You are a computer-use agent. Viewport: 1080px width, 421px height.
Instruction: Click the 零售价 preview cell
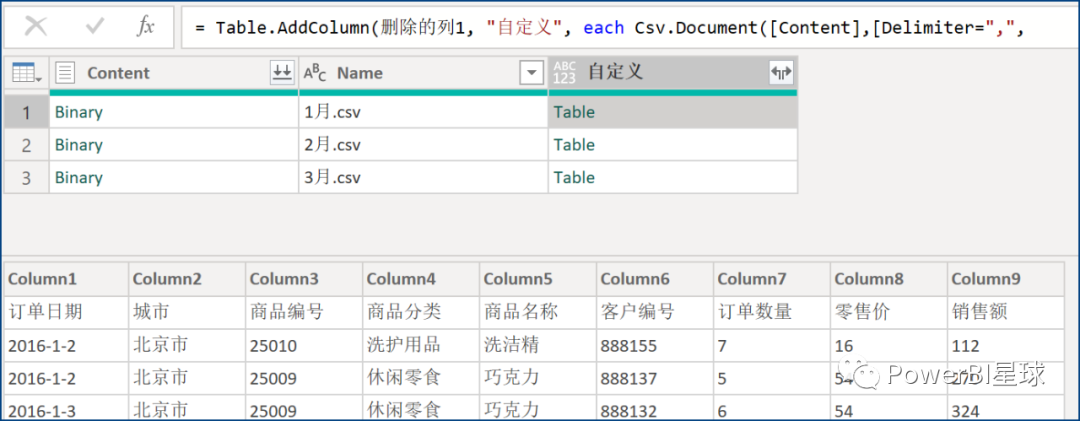click(x=889, y=312)
